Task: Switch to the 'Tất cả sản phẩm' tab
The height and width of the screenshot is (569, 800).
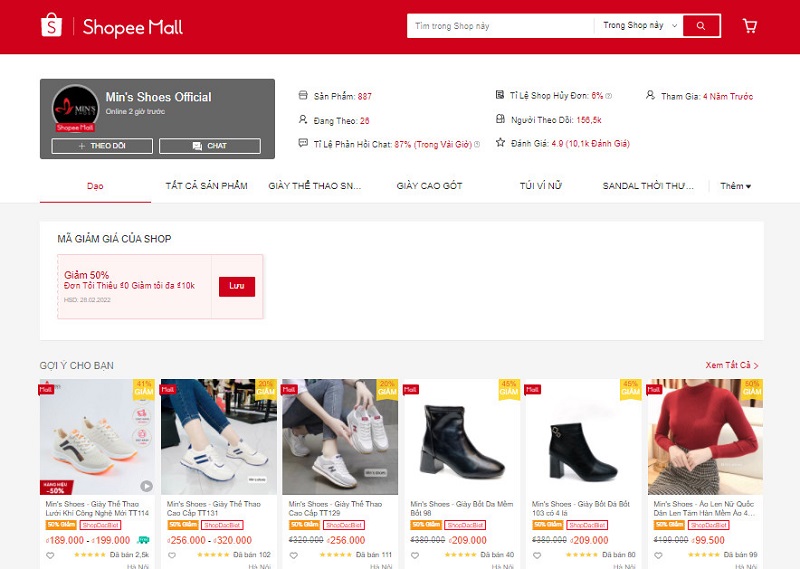Action: pos(206,186)
